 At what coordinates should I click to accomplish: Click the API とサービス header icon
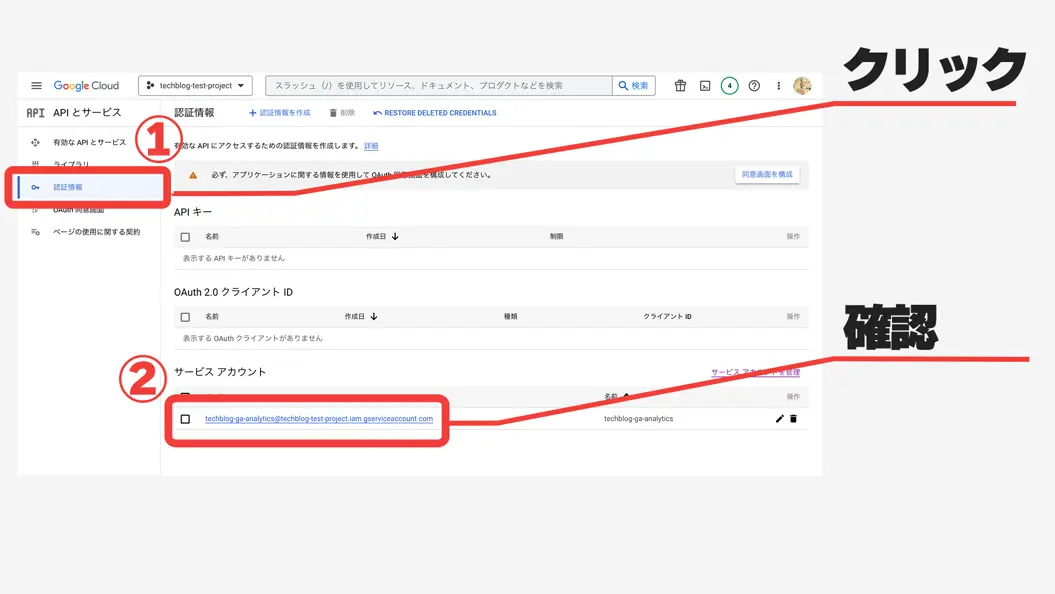point(35,112)
